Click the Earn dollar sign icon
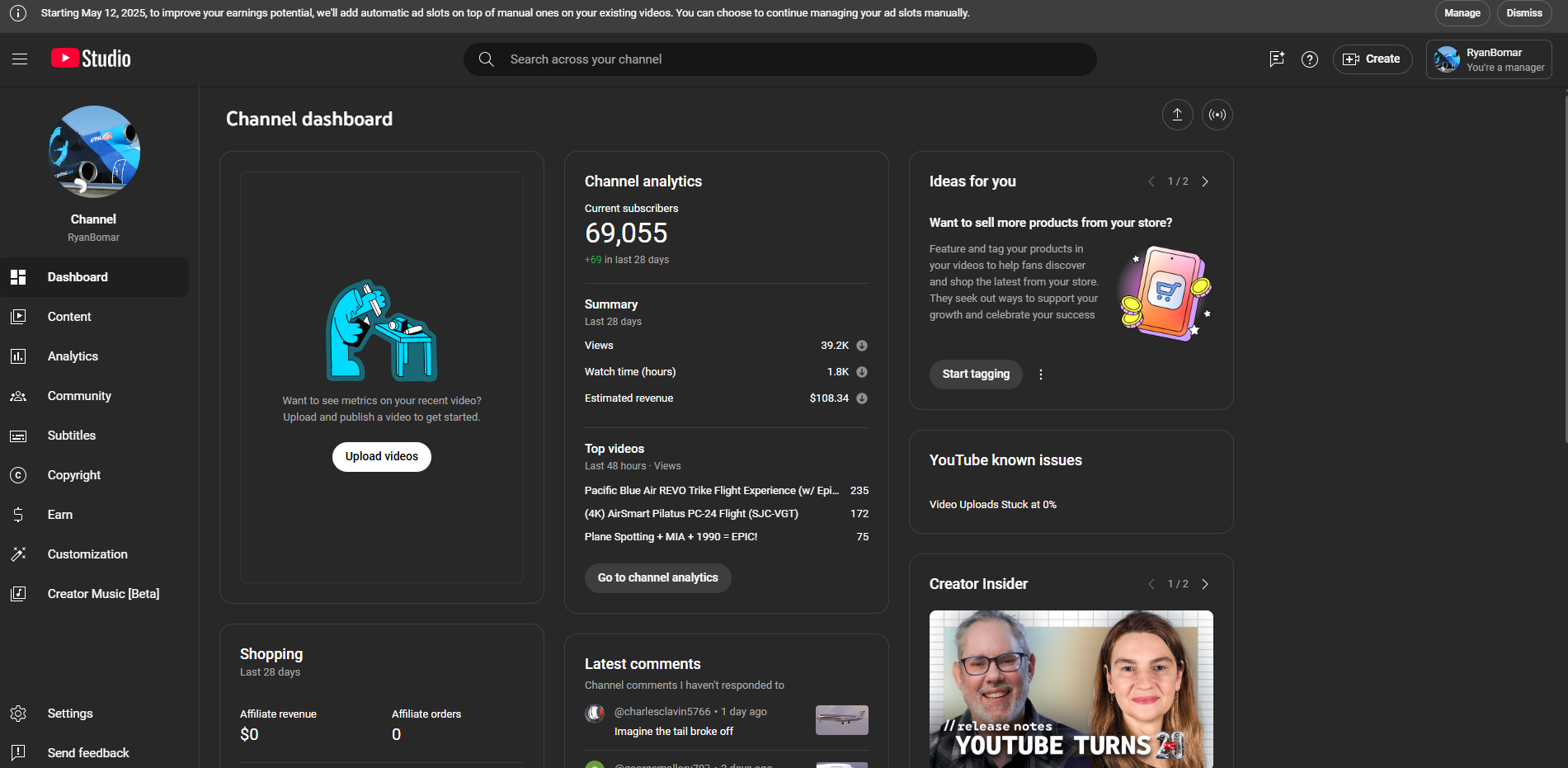The width and height of the screenshot is (1568, 768). click(18, 515)
